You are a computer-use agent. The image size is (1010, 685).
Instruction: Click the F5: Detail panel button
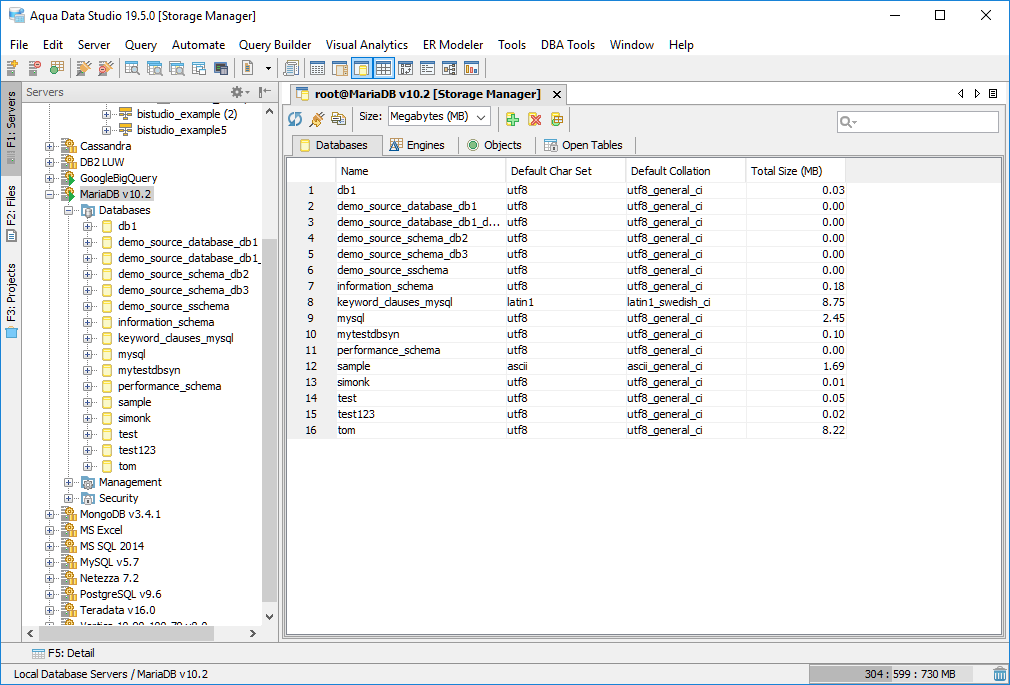point(63,653)
